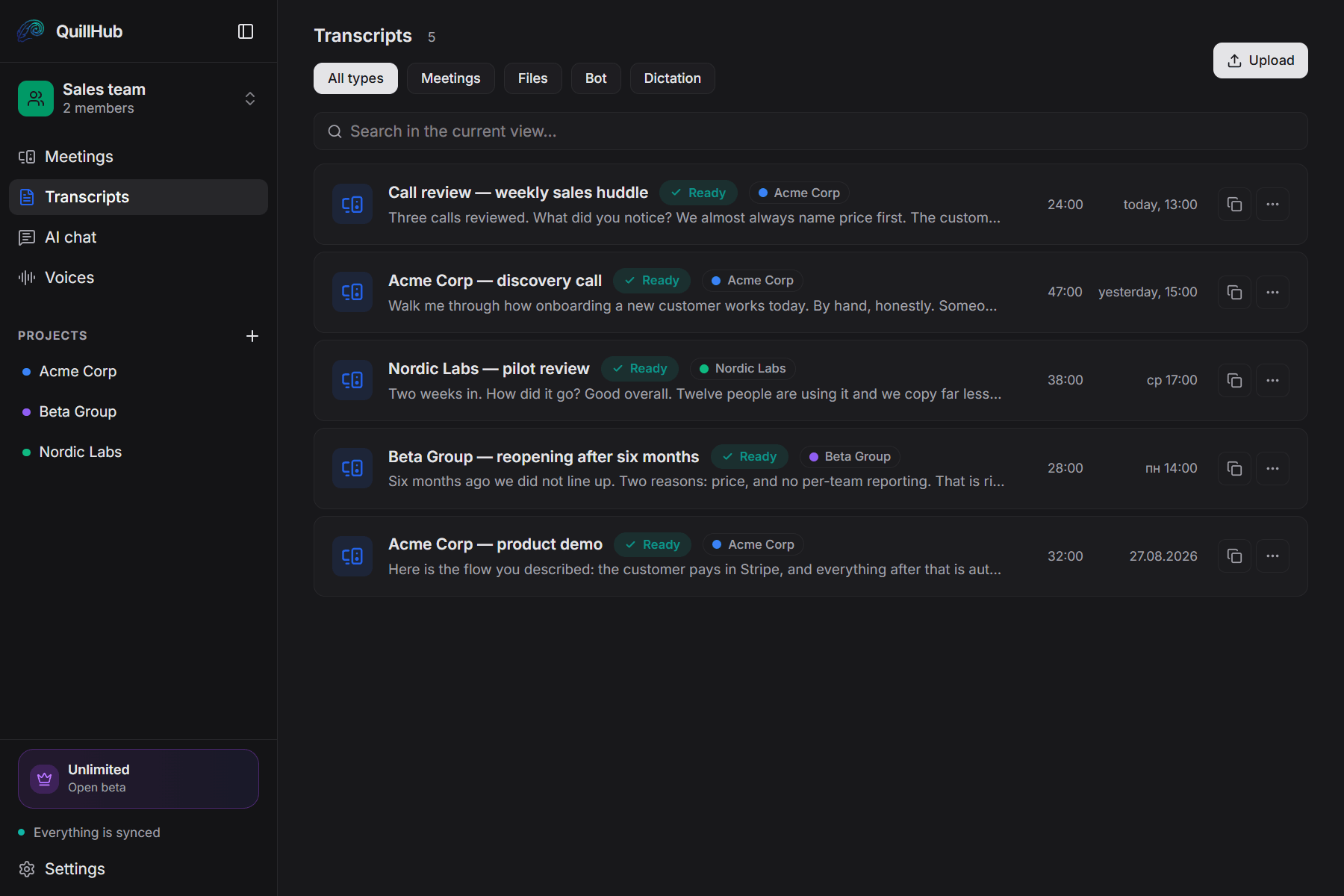Click meeting icon of discovery call row

pyautogui.click(x=352, y=293)
